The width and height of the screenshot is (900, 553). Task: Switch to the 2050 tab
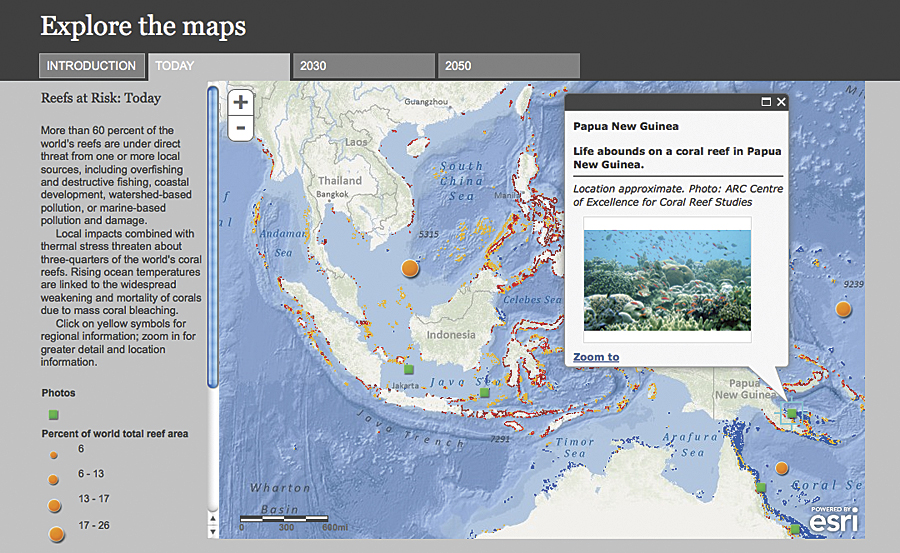[509, 66]
